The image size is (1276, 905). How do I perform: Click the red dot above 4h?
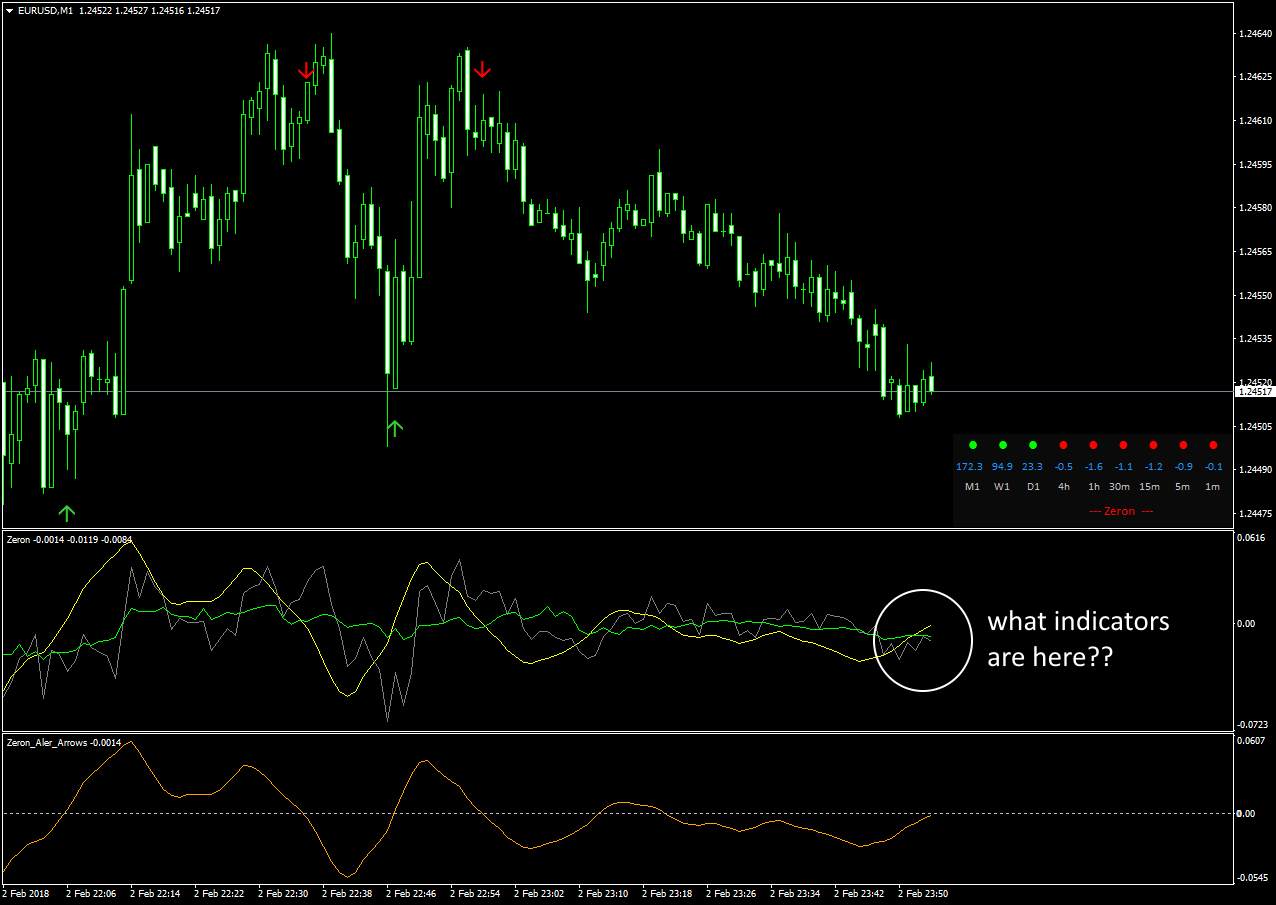(1063, 445)
